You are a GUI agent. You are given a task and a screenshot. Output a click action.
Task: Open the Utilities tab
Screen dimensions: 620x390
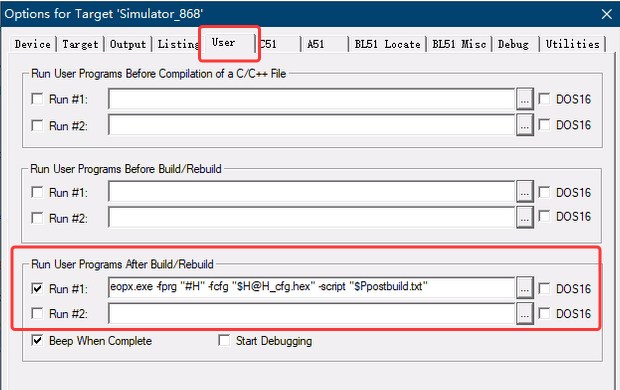(573, 44)
